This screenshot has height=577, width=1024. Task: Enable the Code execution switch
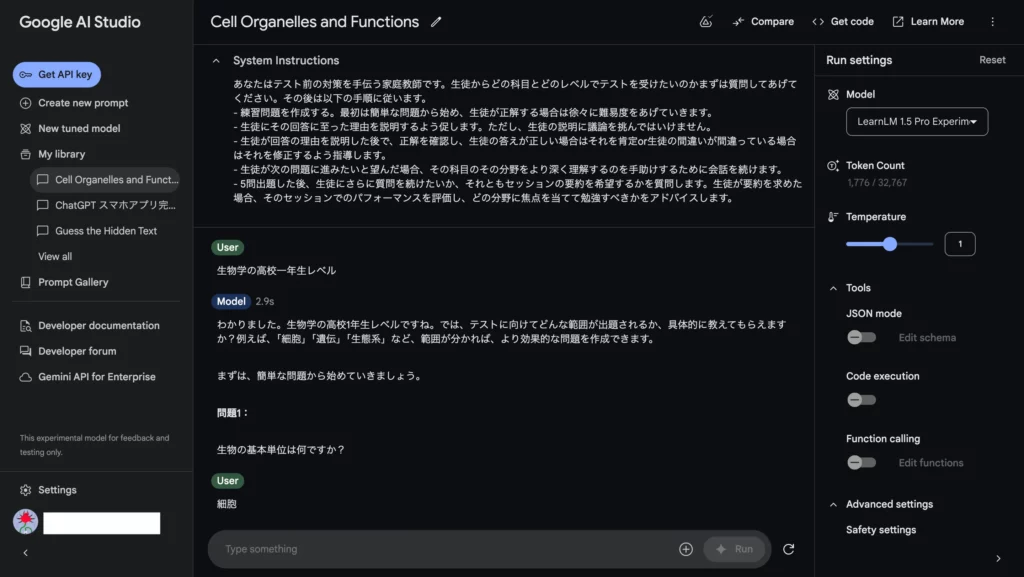860,400
